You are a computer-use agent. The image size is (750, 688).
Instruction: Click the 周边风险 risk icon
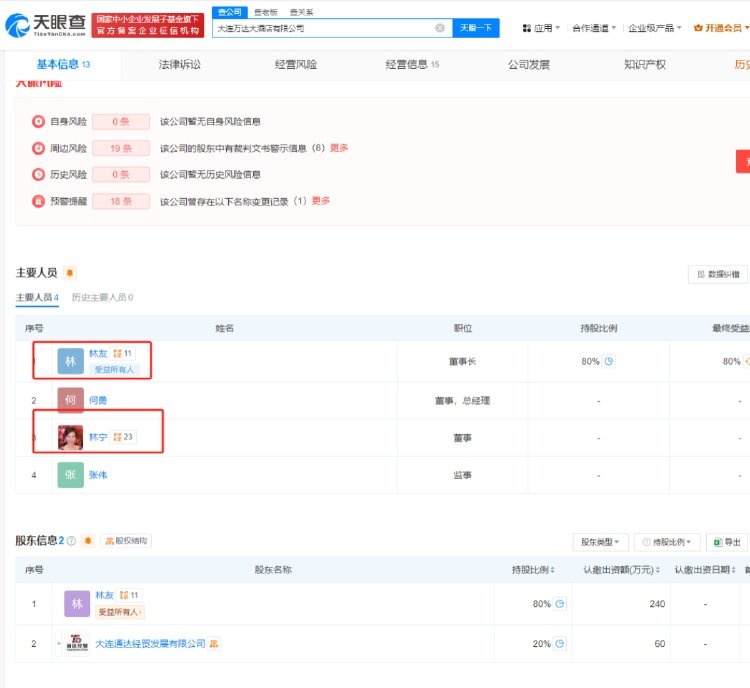pyautogui.click(x=38, y=148)
